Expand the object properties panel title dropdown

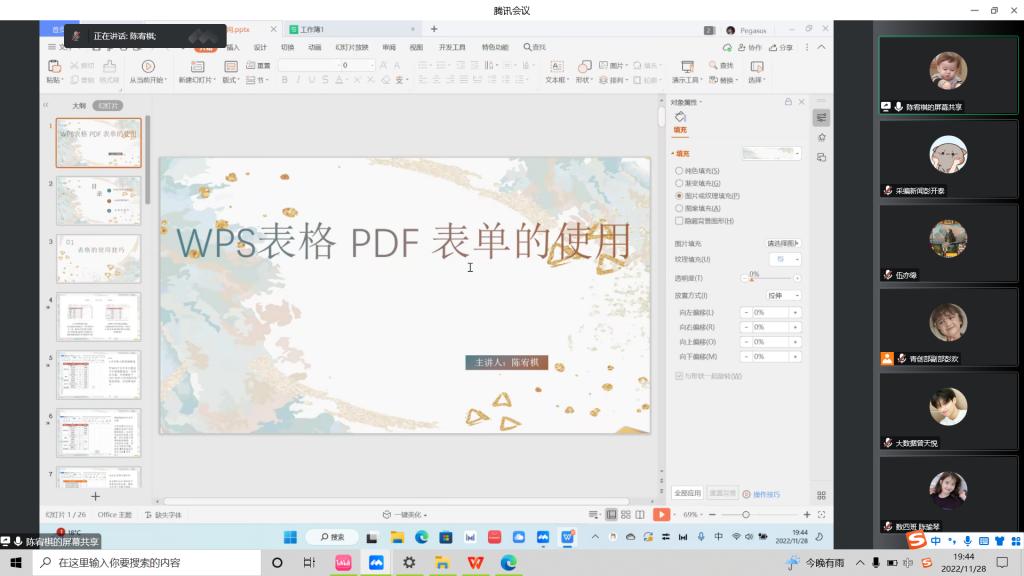686,103
